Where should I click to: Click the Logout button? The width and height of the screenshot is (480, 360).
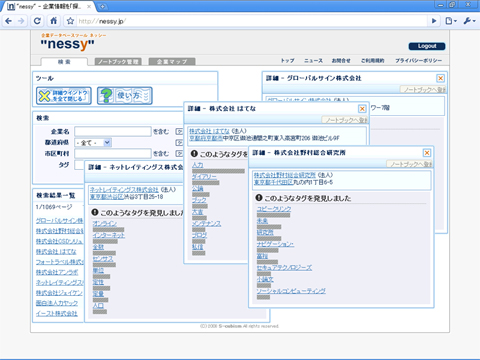click(x=427, y=46)
